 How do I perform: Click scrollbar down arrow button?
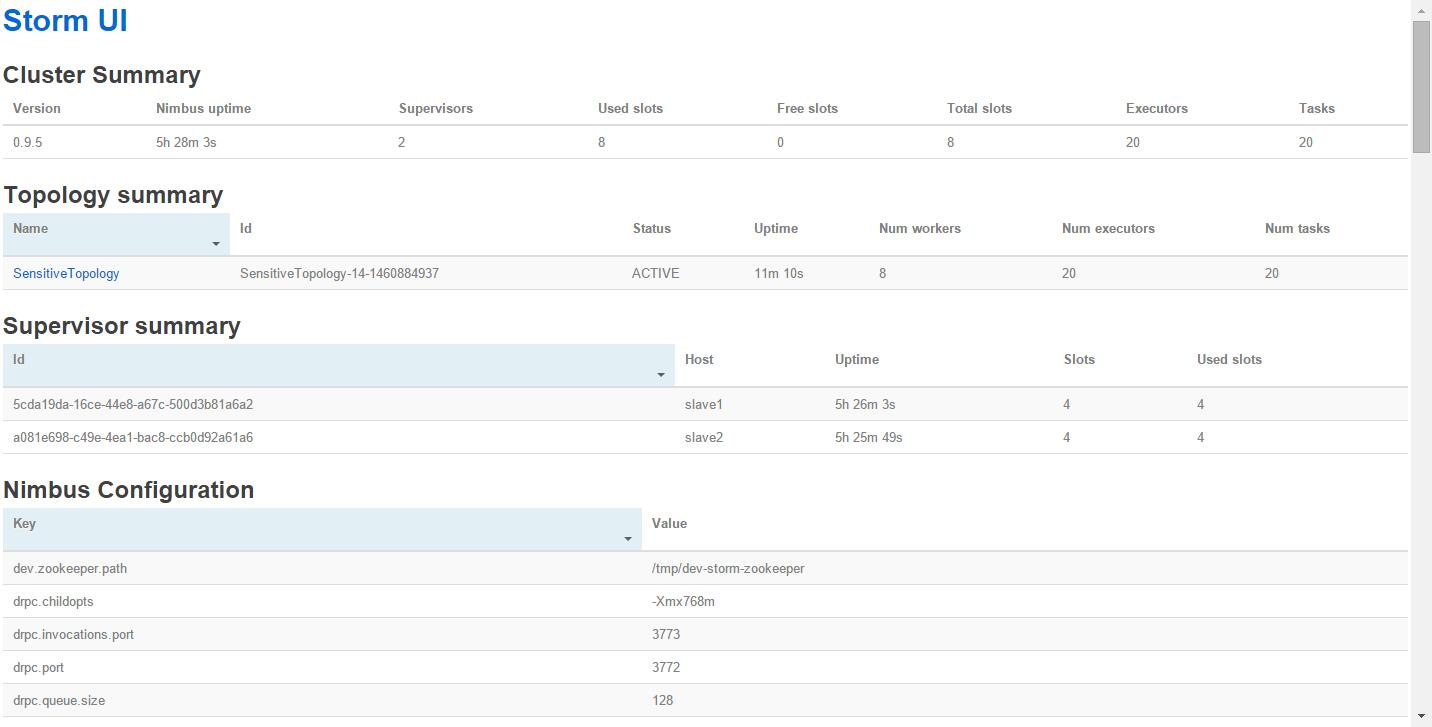click(x=1421, y=717)
